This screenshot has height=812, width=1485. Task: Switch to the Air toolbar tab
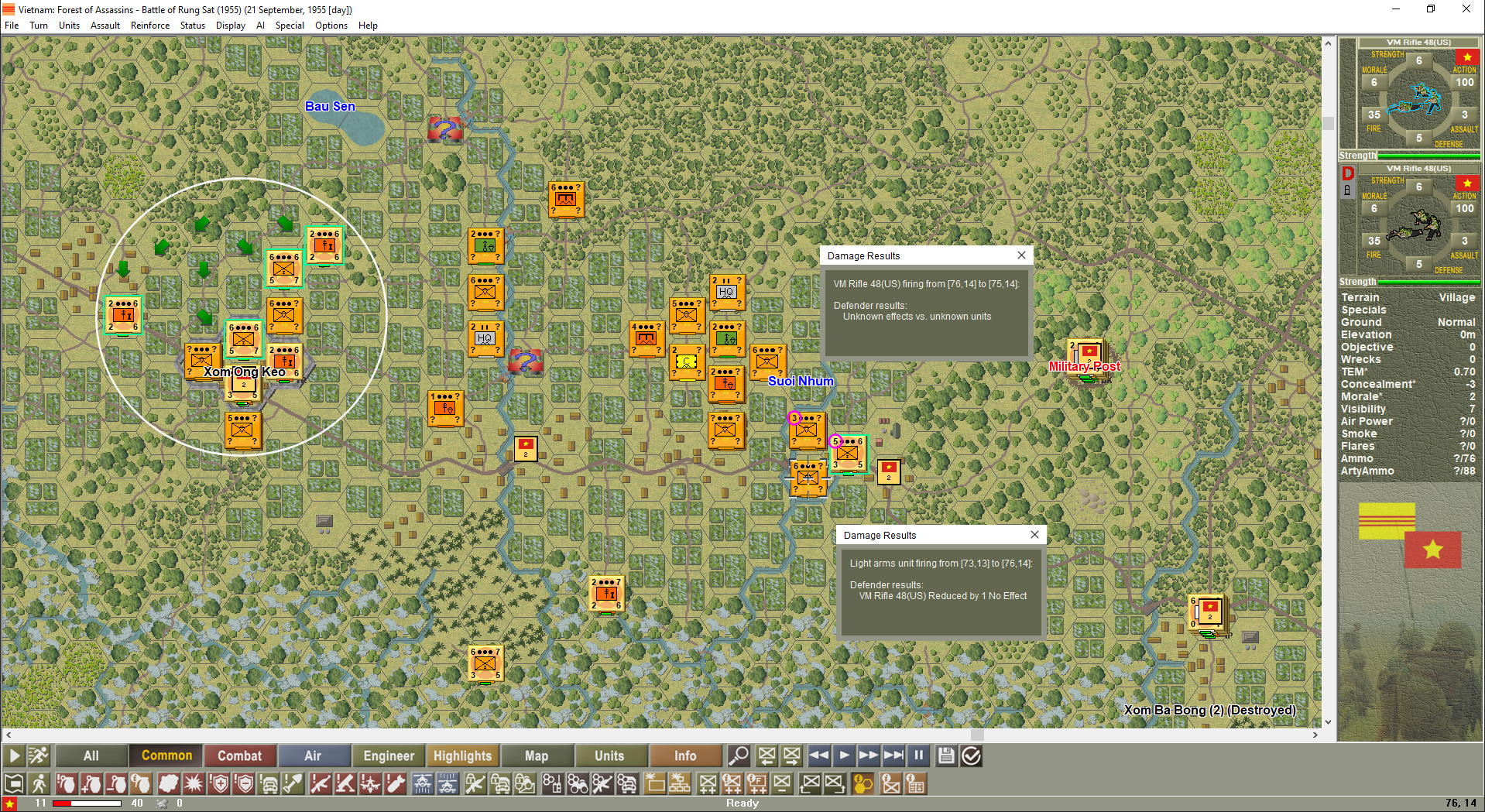[313, 755]
